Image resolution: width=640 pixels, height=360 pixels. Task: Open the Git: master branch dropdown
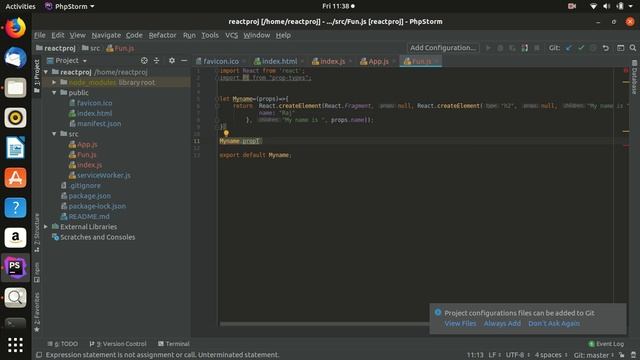coord(594,355)
